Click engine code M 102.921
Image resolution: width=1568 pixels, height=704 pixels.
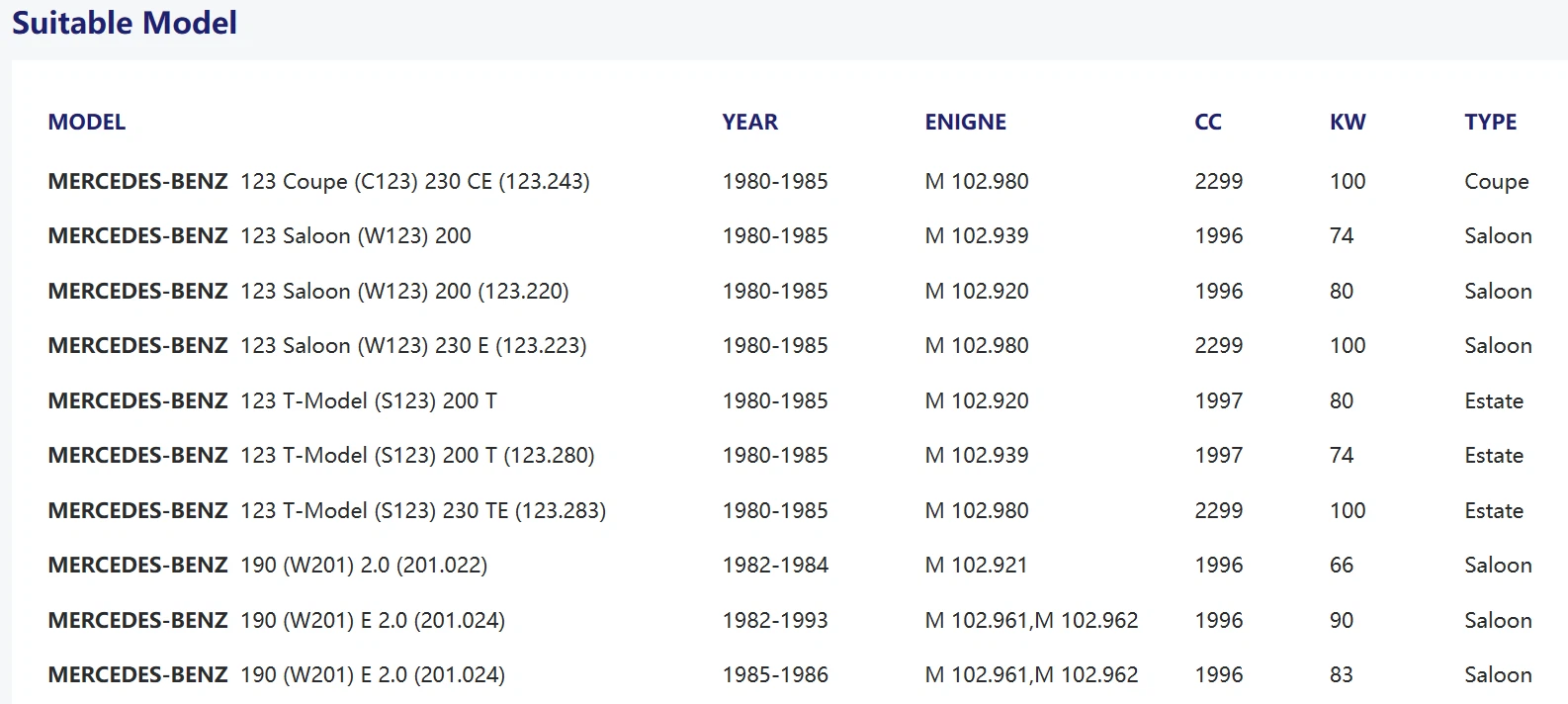click(976, 566)
